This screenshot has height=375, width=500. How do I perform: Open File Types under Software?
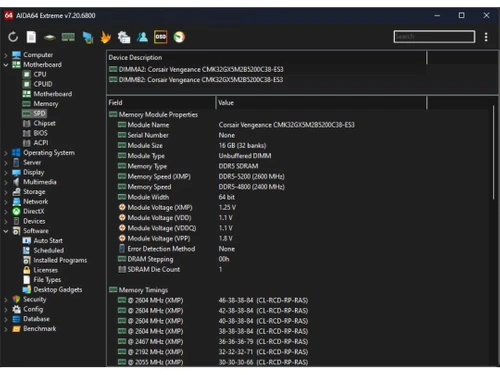coord(47,280)
